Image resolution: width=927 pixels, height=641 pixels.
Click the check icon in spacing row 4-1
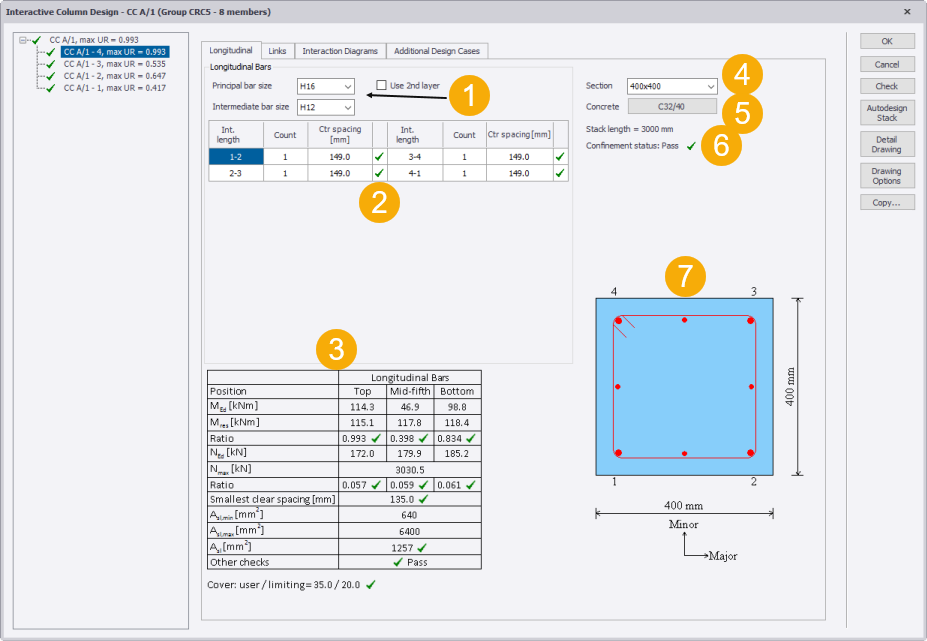[x=561, y=171]
